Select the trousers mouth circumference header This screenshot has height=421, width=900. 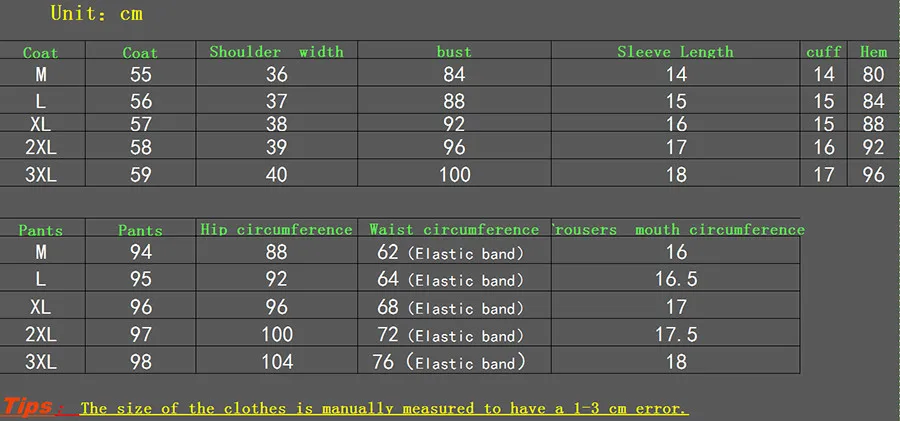pyautogui.click(x=678, y=230)
